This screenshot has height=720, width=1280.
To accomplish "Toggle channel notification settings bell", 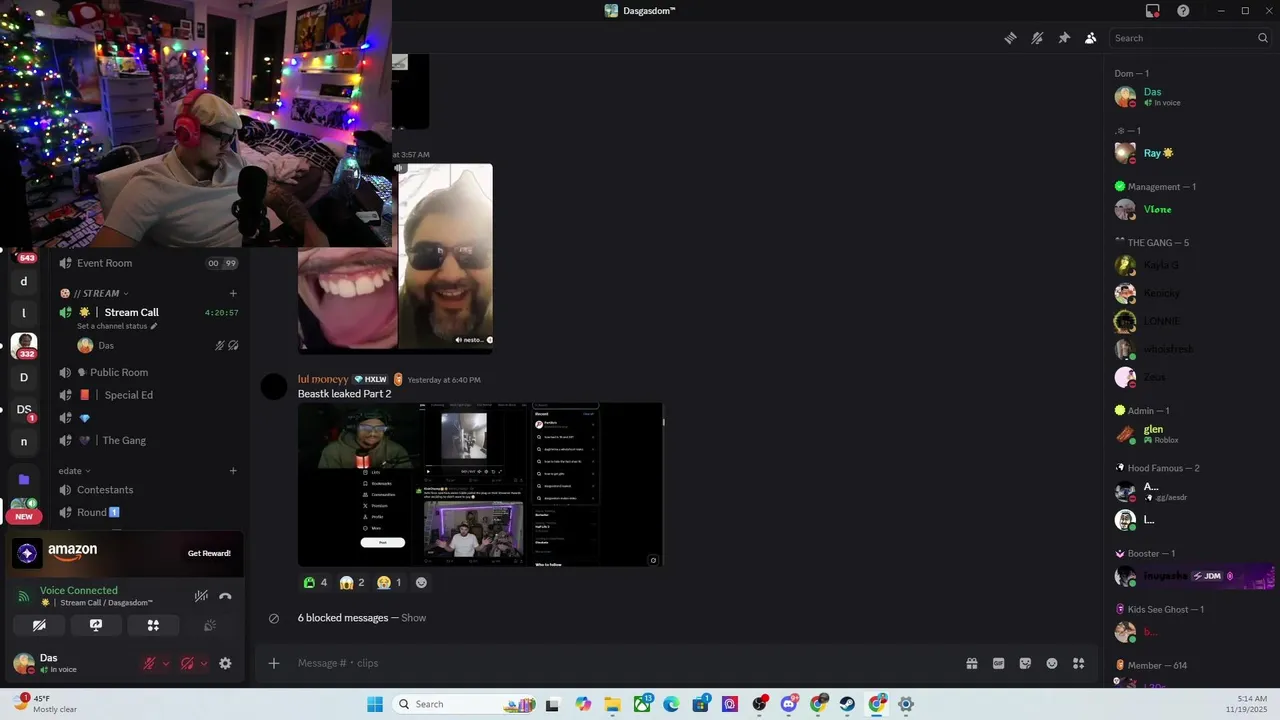I will 1037,38.
